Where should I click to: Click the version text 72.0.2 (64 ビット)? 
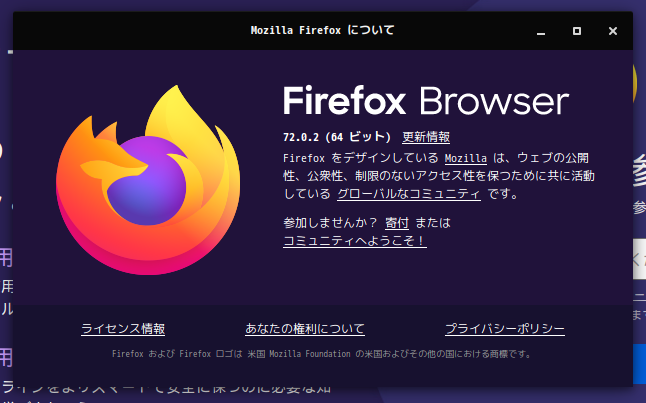(337, 137)
